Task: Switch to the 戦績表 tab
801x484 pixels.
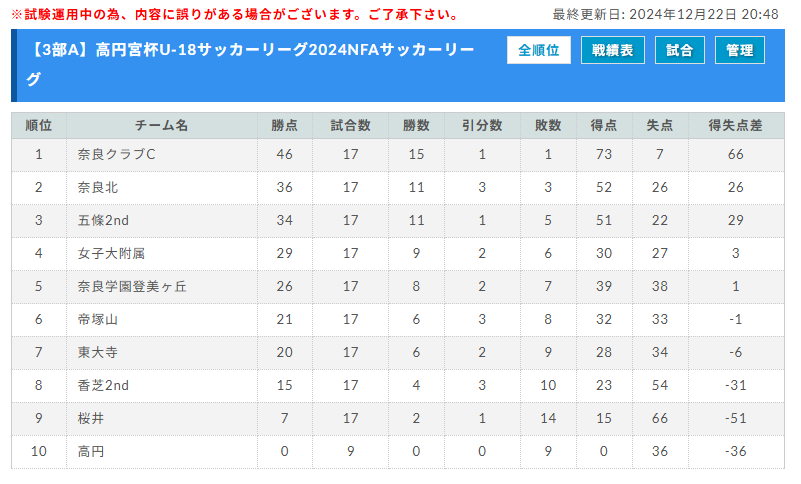Action: [x=612, y=50]
